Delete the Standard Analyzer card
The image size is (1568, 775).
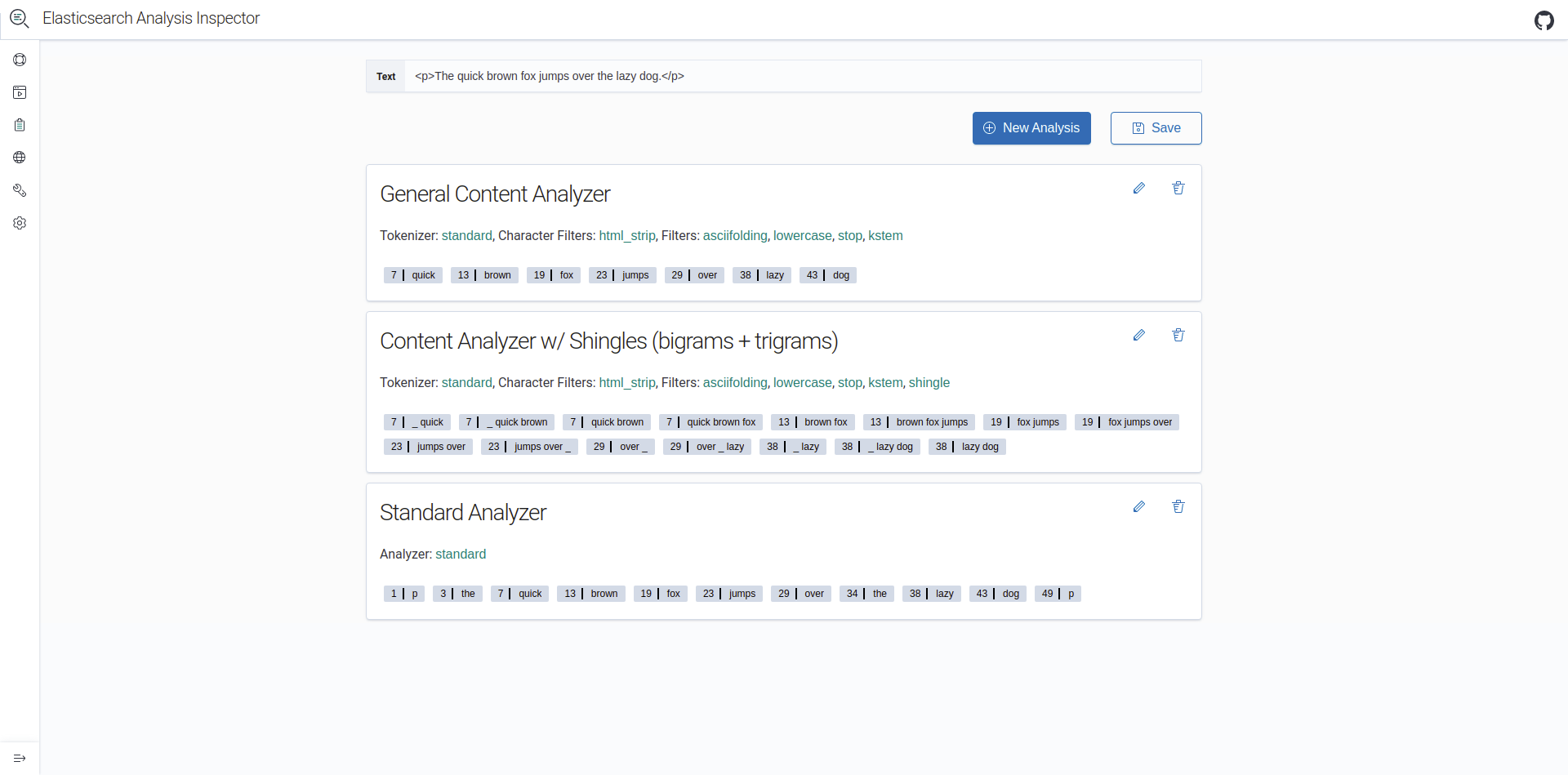point(1178,507)
